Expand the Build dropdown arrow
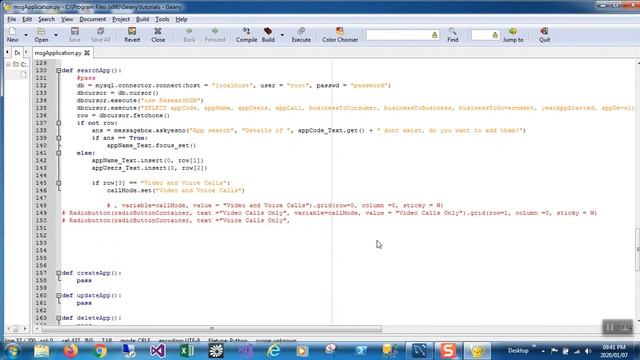Viewport: 640px width, 360px height. tap(282, 35)
